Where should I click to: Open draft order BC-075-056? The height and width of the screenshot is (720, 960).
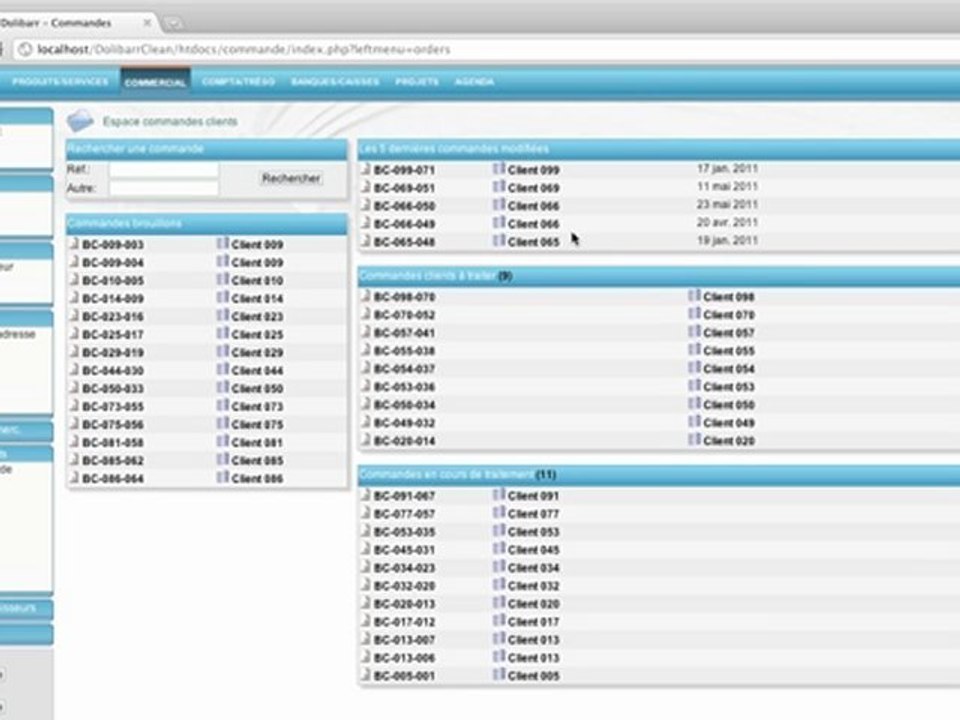pos(113,425)
